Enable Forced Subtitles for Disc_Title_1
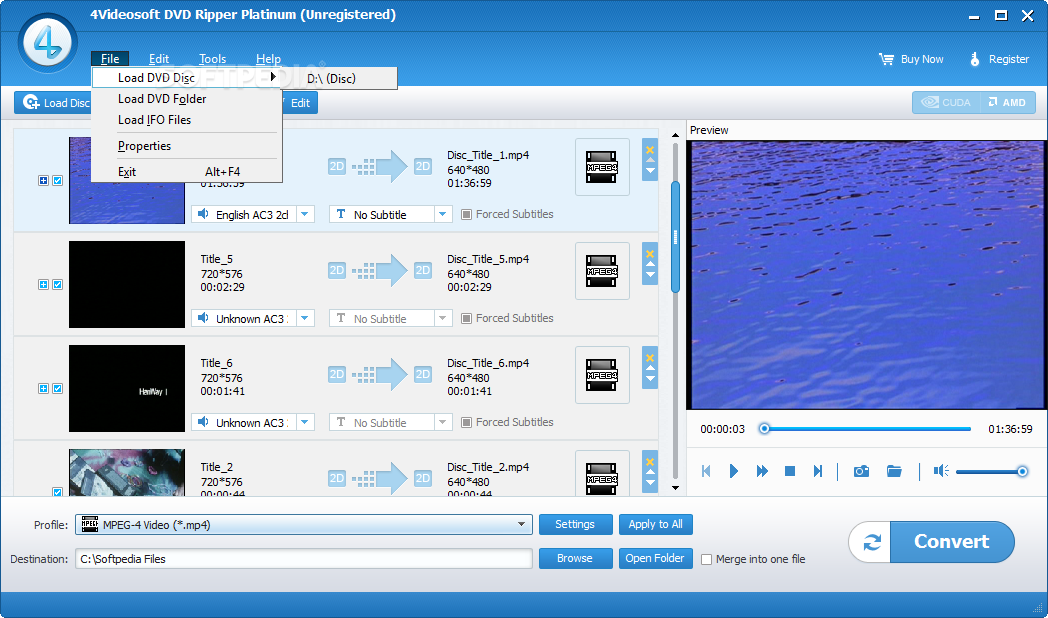 coord(467,214)
